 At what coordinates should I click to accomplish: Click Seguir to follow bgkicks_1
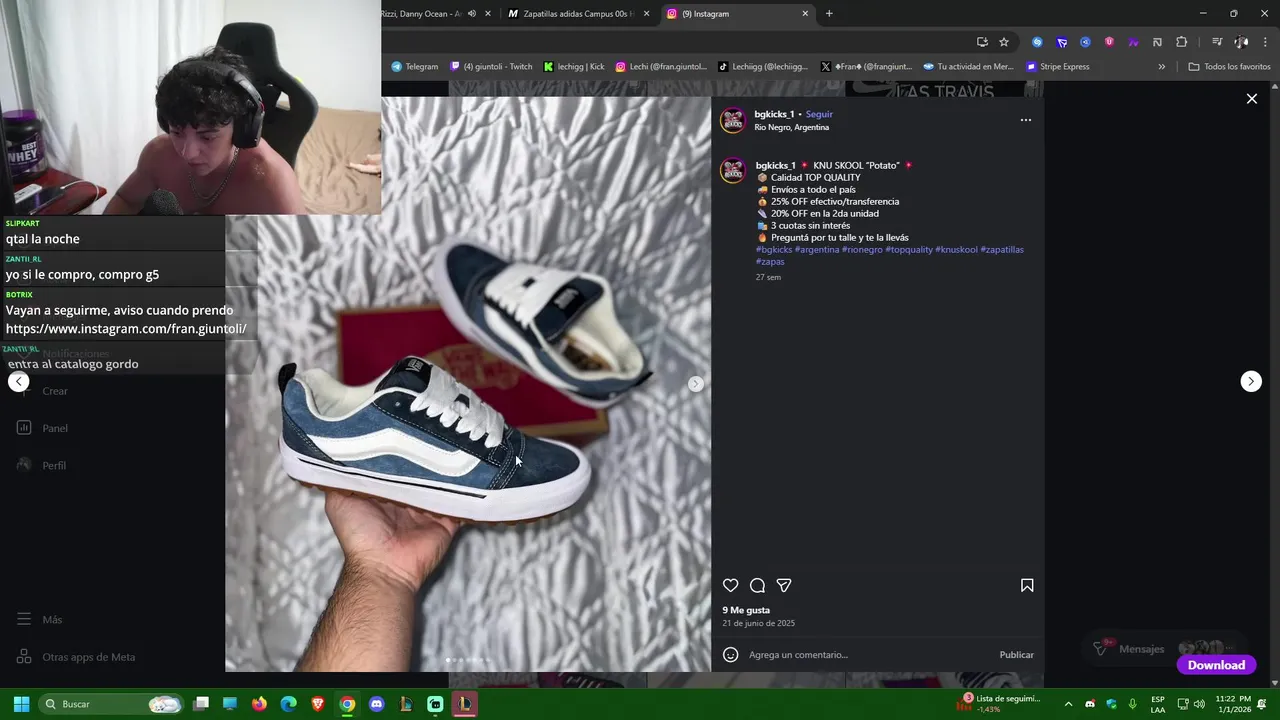pyautogui.click(x=819, y=114)
